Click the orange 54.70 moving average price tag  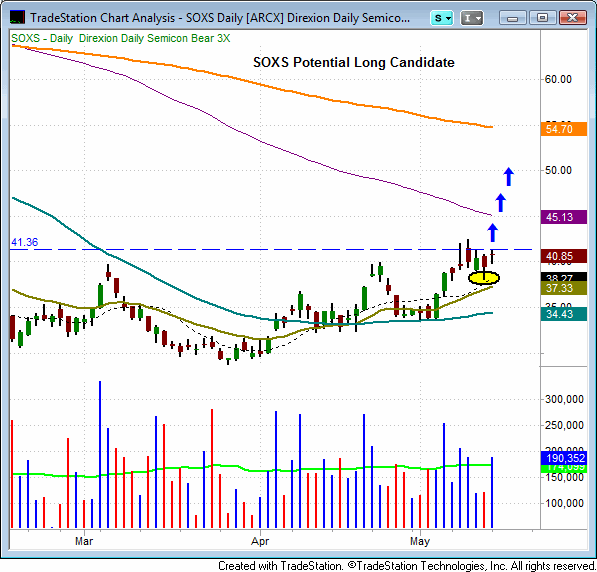563,129
